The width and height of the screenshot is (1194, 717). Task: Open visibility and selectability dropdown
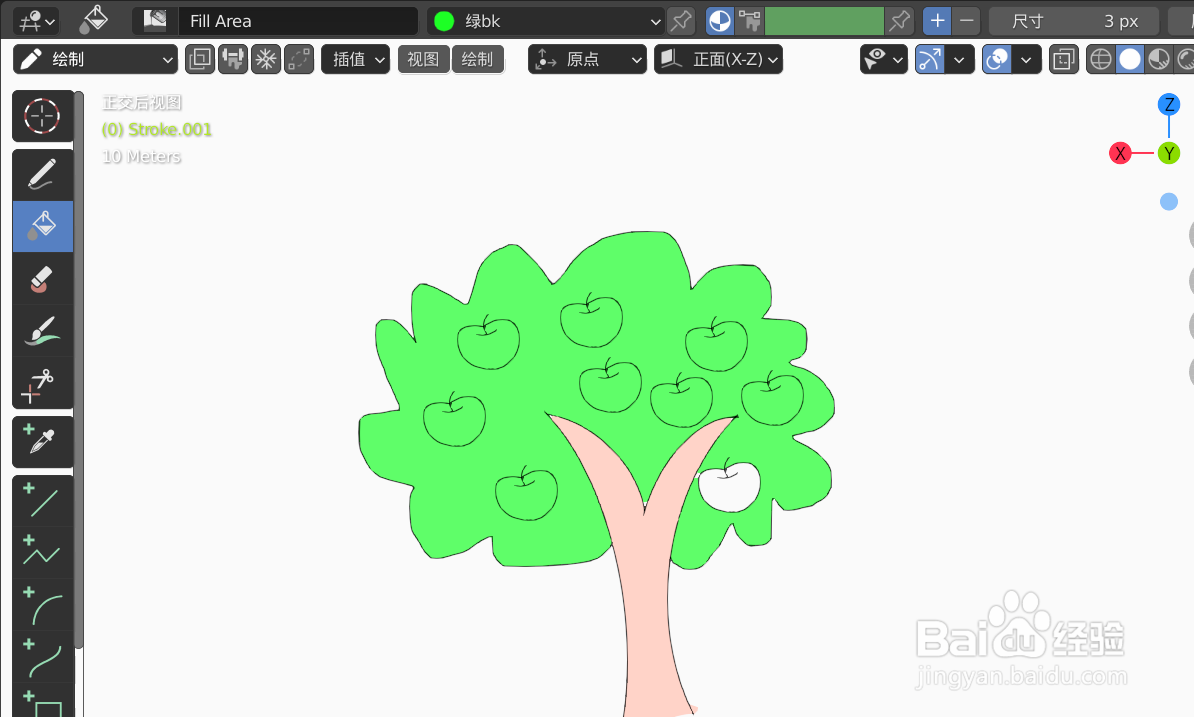click(883, 59)
